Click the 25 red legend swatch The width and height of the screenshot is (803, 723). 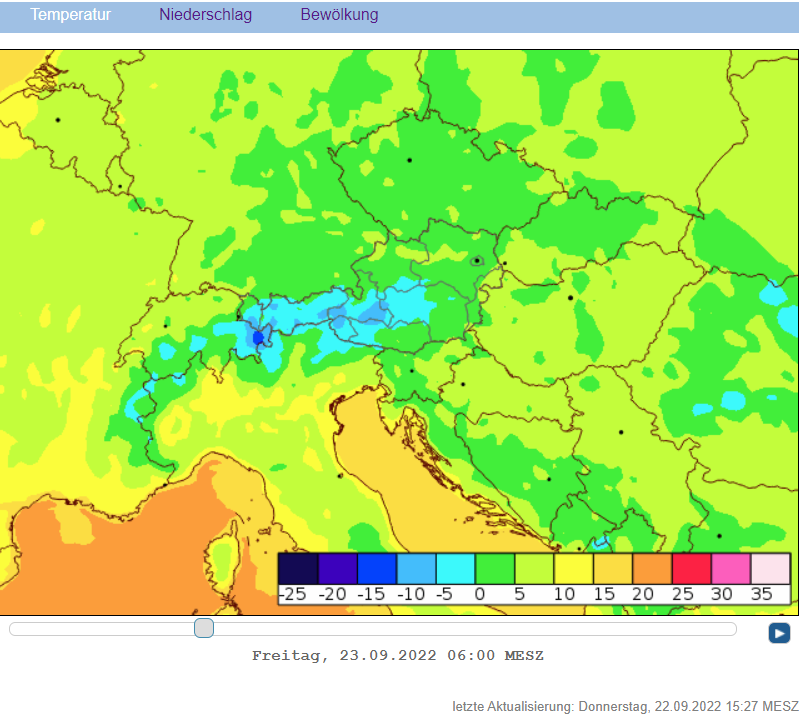[692, 568]
